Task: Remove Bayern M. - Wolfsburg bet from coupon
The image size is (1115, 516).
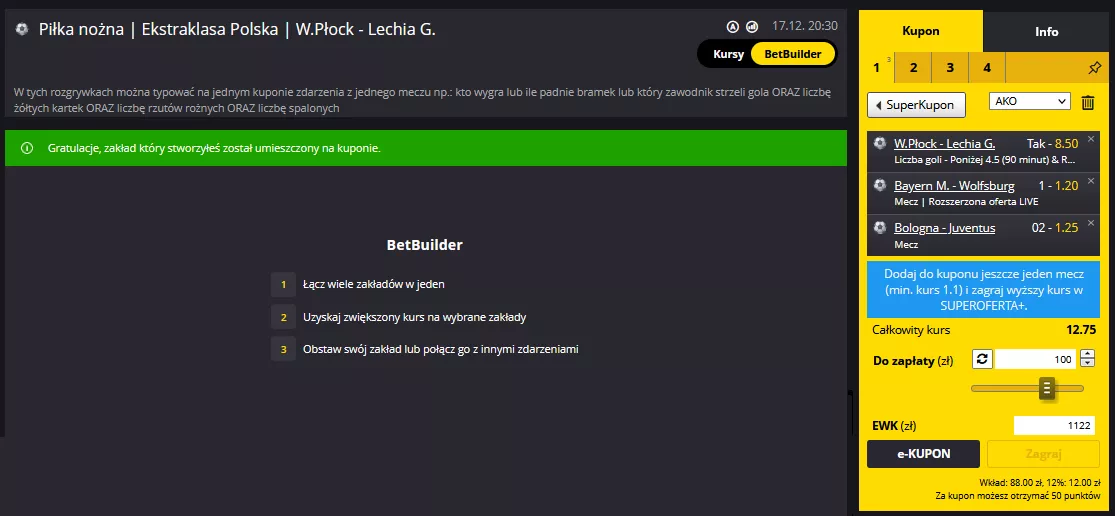Action: 1092,181
